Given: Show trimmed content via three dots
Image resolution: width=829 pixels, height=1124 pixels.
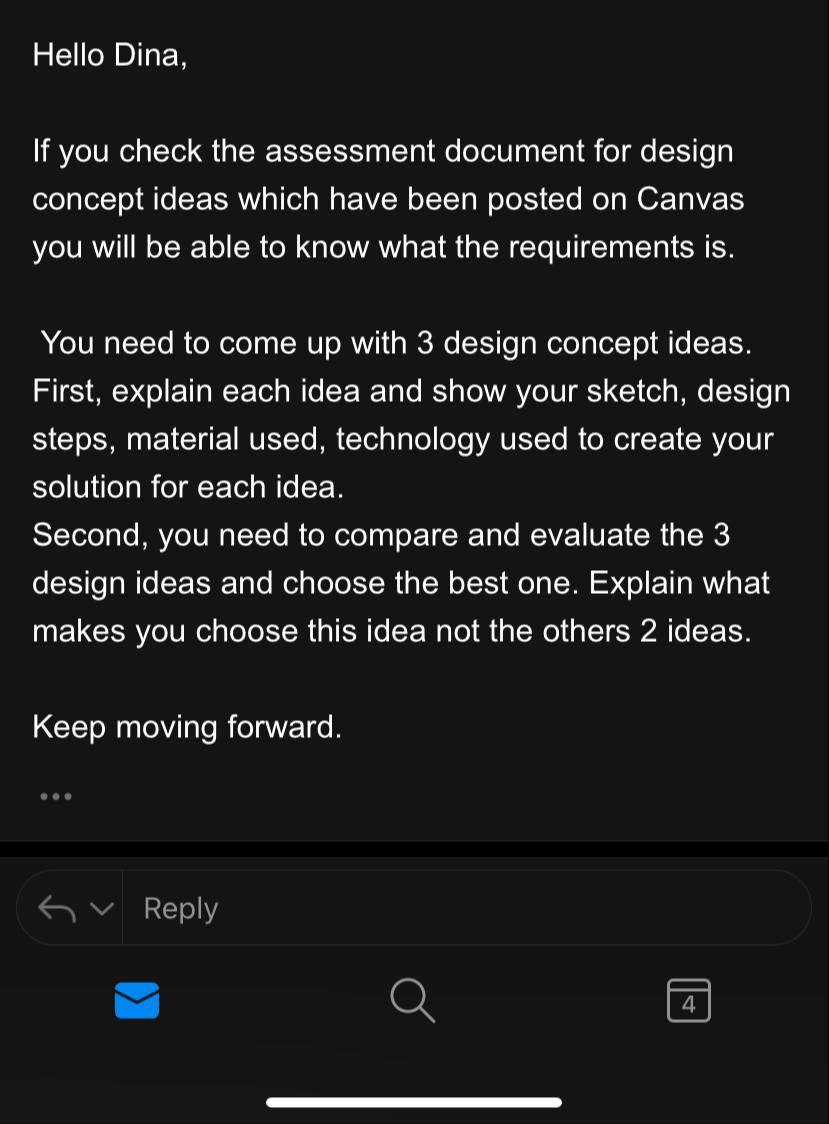Looking at the screenshot, I should 56,796.
